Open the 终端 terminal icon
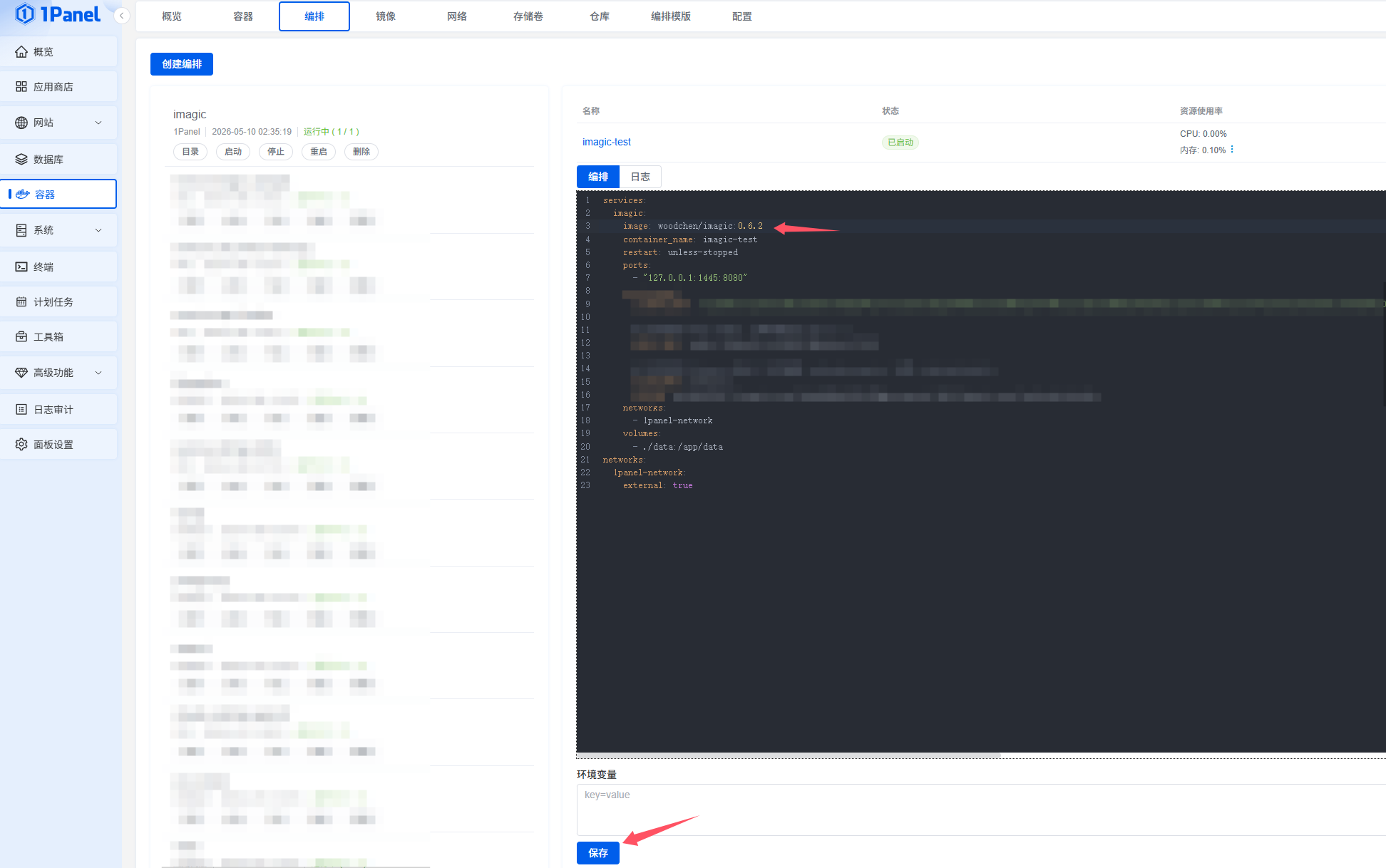 pyautogui.click(x=21, y=267)
